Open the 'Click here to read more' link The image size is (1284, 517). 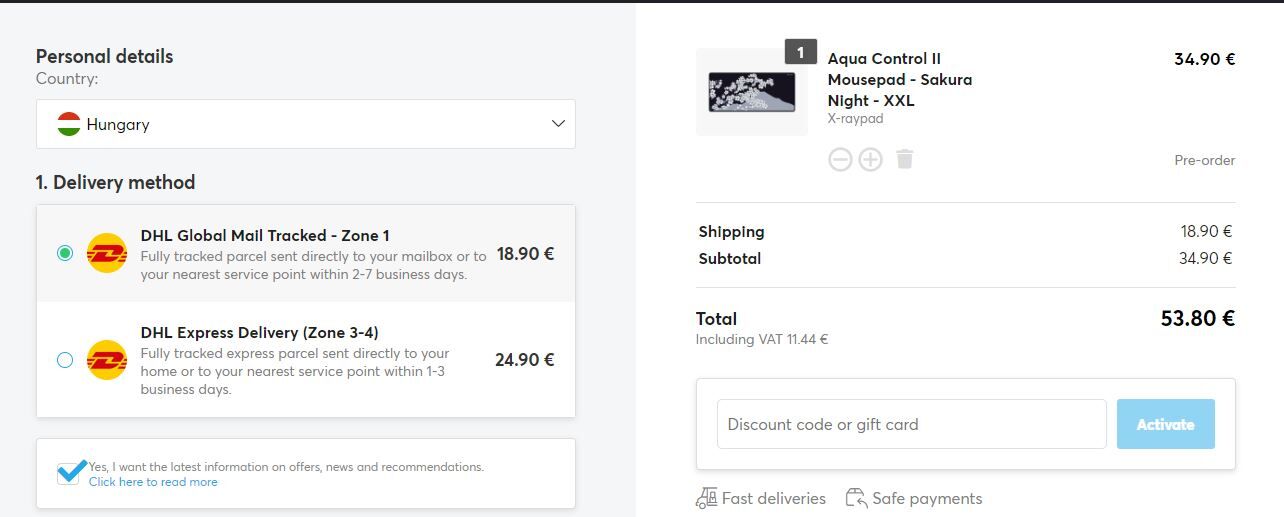(153, 482)
